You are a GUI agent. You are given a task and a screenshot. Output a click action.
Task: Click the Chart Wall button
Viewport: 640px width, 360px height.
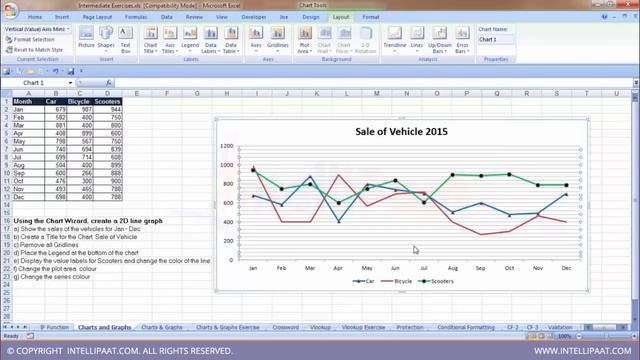[324, 40]
